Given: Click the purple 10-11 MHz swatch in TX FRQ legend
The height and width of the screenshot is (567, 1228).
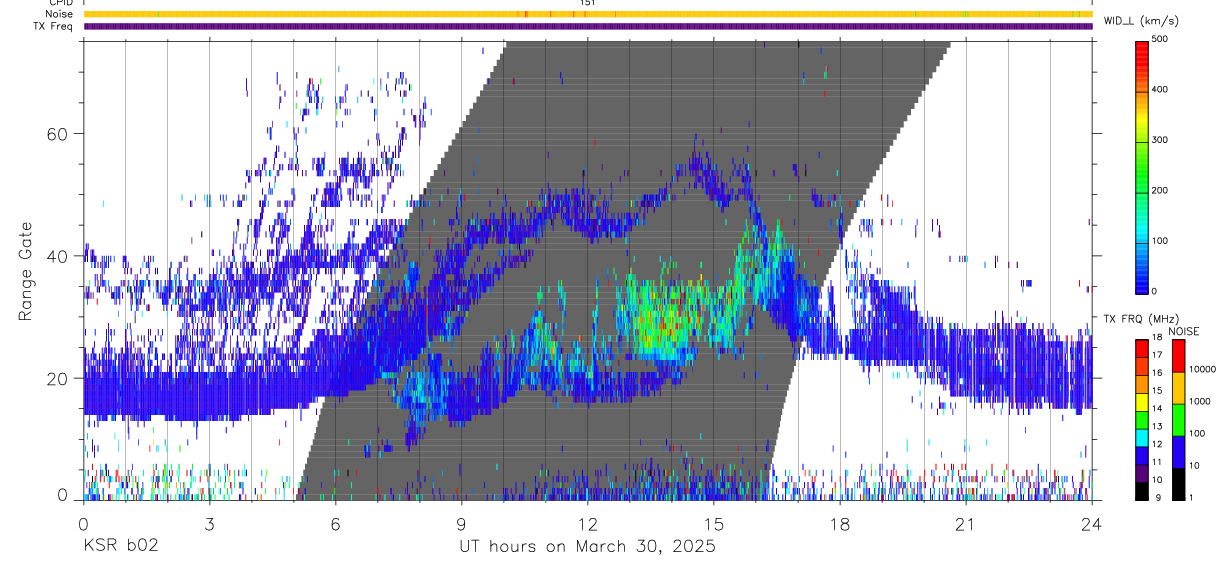Looking at the screenshot, I should pyautogui.click(x=1143, y=474).
